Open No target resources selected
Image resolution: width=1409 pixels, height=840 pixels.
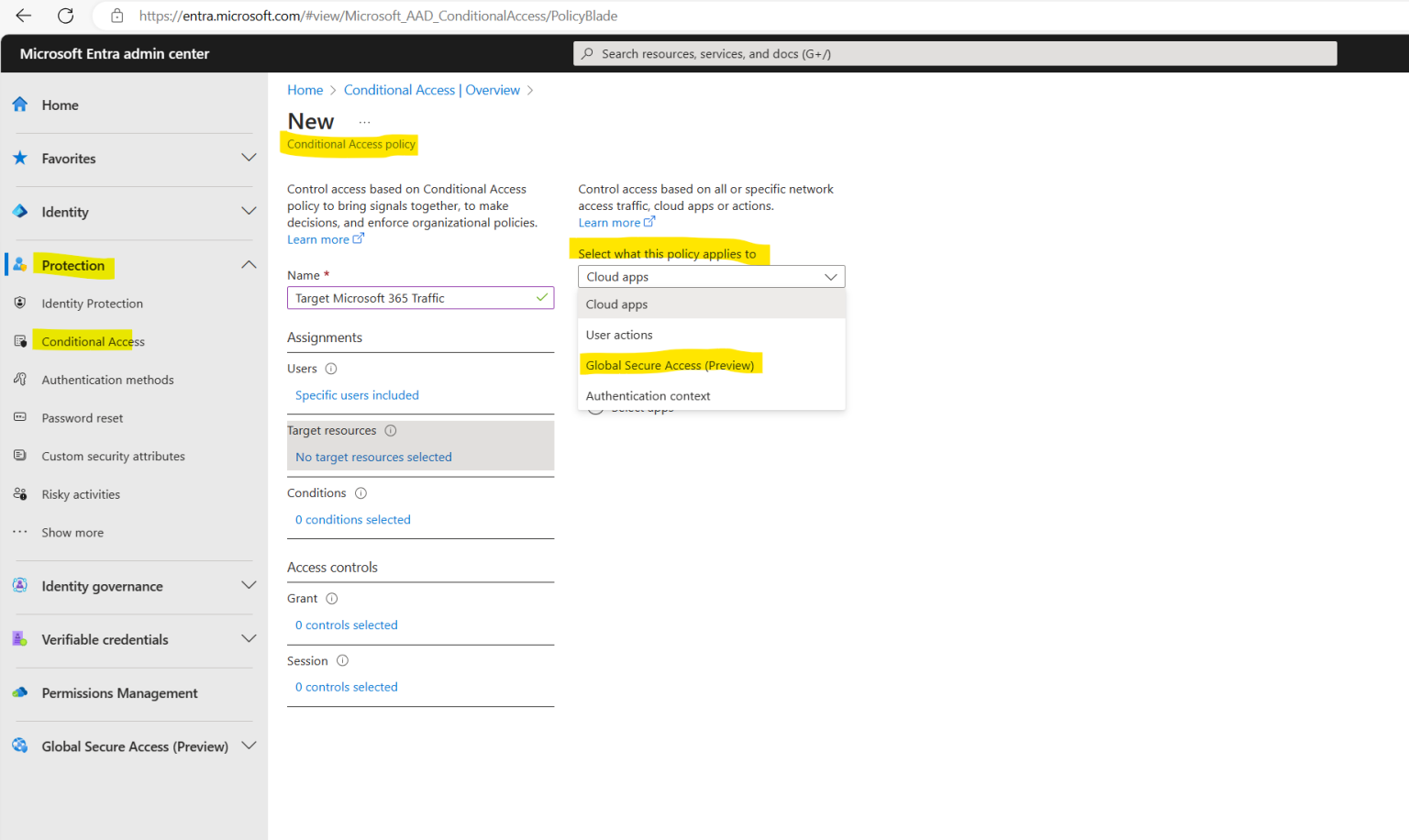[x=372, y=456]
